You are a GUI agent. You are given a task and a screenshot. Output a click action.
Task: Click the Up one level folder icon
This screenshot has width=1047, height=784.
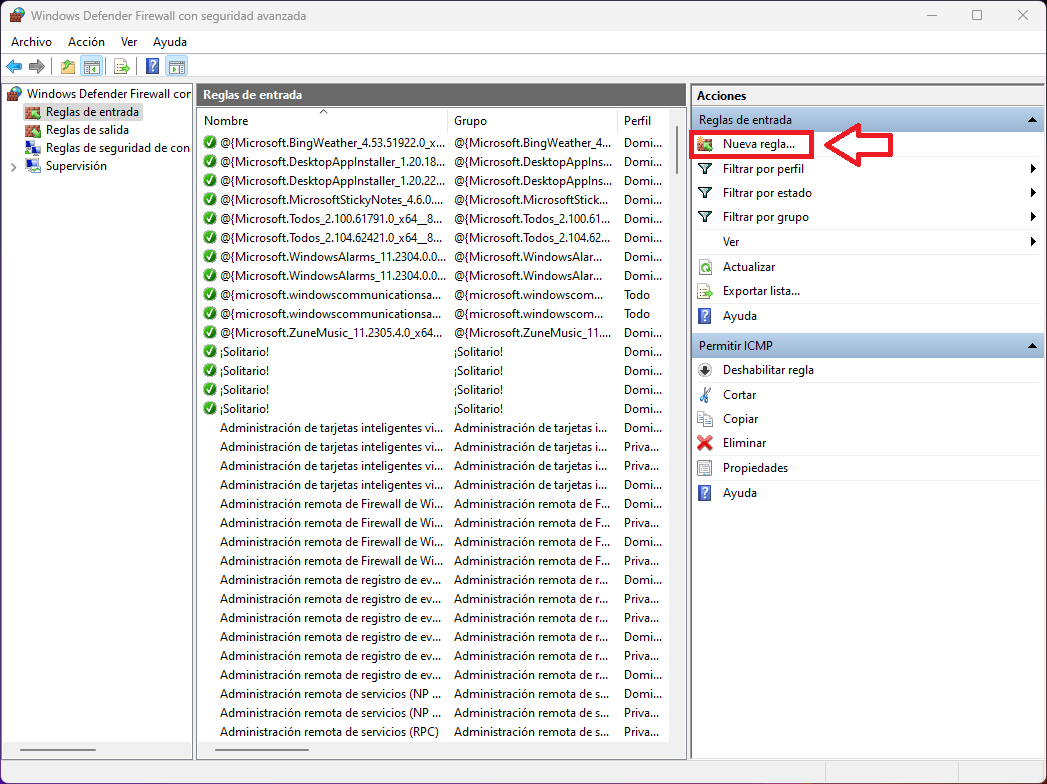pos(67,66)
